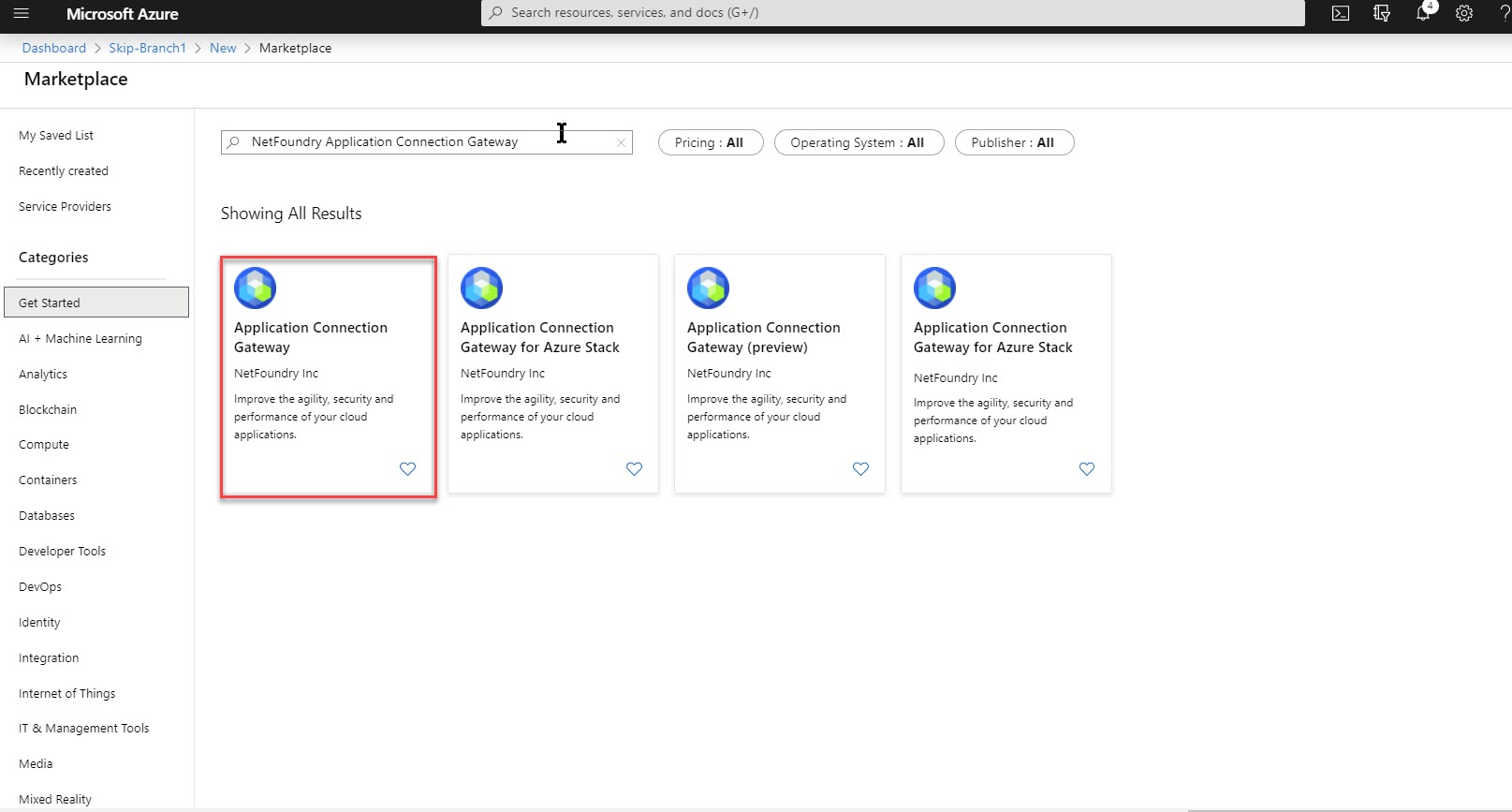Image resolution: width=1512 pixels, height=812 pixels.
Task: Clear the marketplace search text with the X
Action: click(620, 142)
